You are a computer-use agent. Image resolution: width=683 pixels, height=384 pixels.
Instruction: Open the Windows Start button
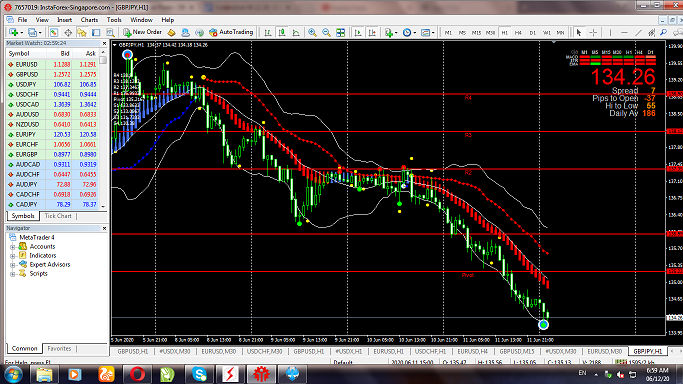point(13,374)
